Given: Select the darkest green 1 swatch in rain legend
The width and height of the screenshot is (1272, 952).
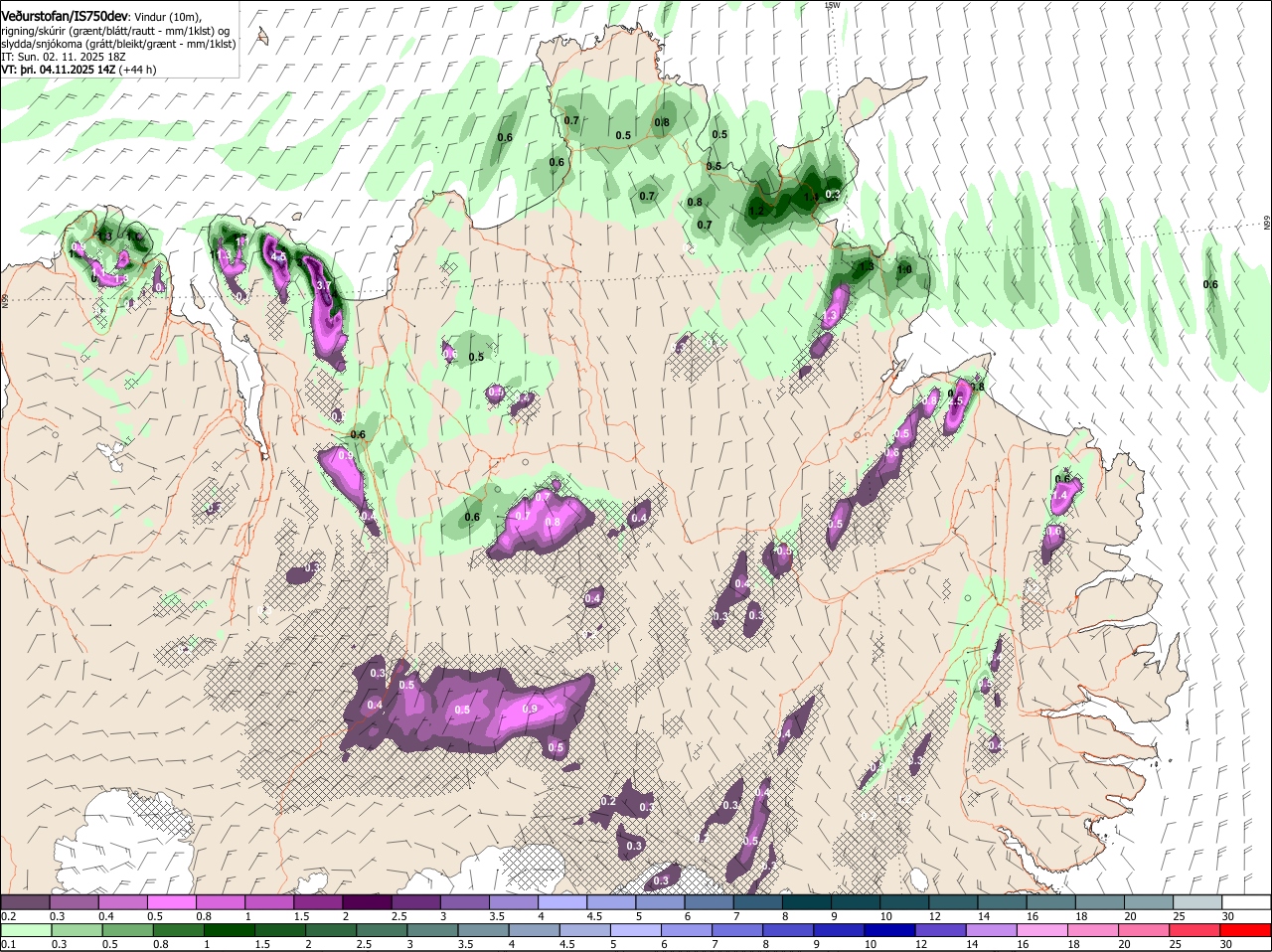Looking at the screenshot, I should point(229,930).
